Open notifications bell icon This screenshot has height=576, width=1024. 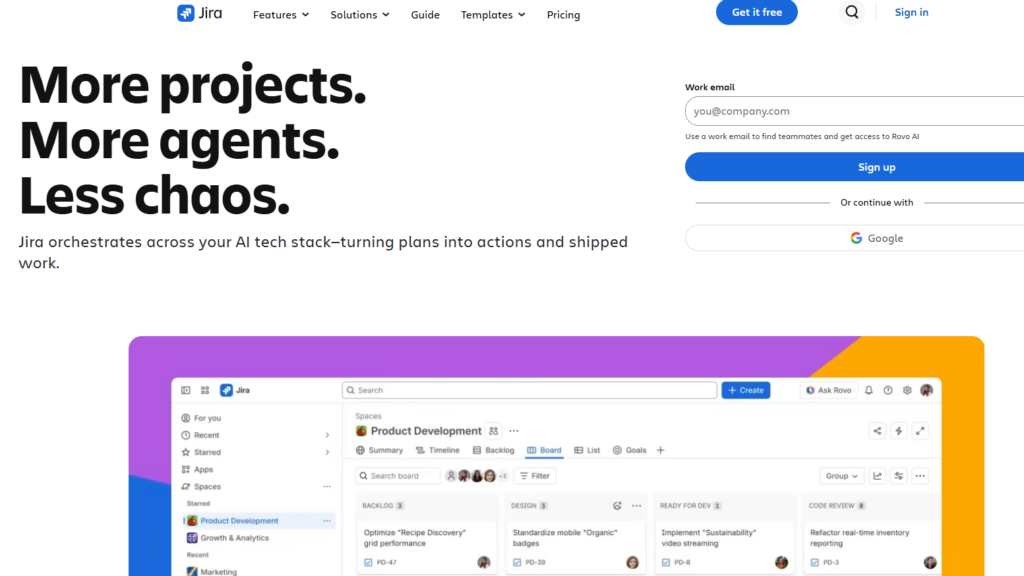(869, 391)
